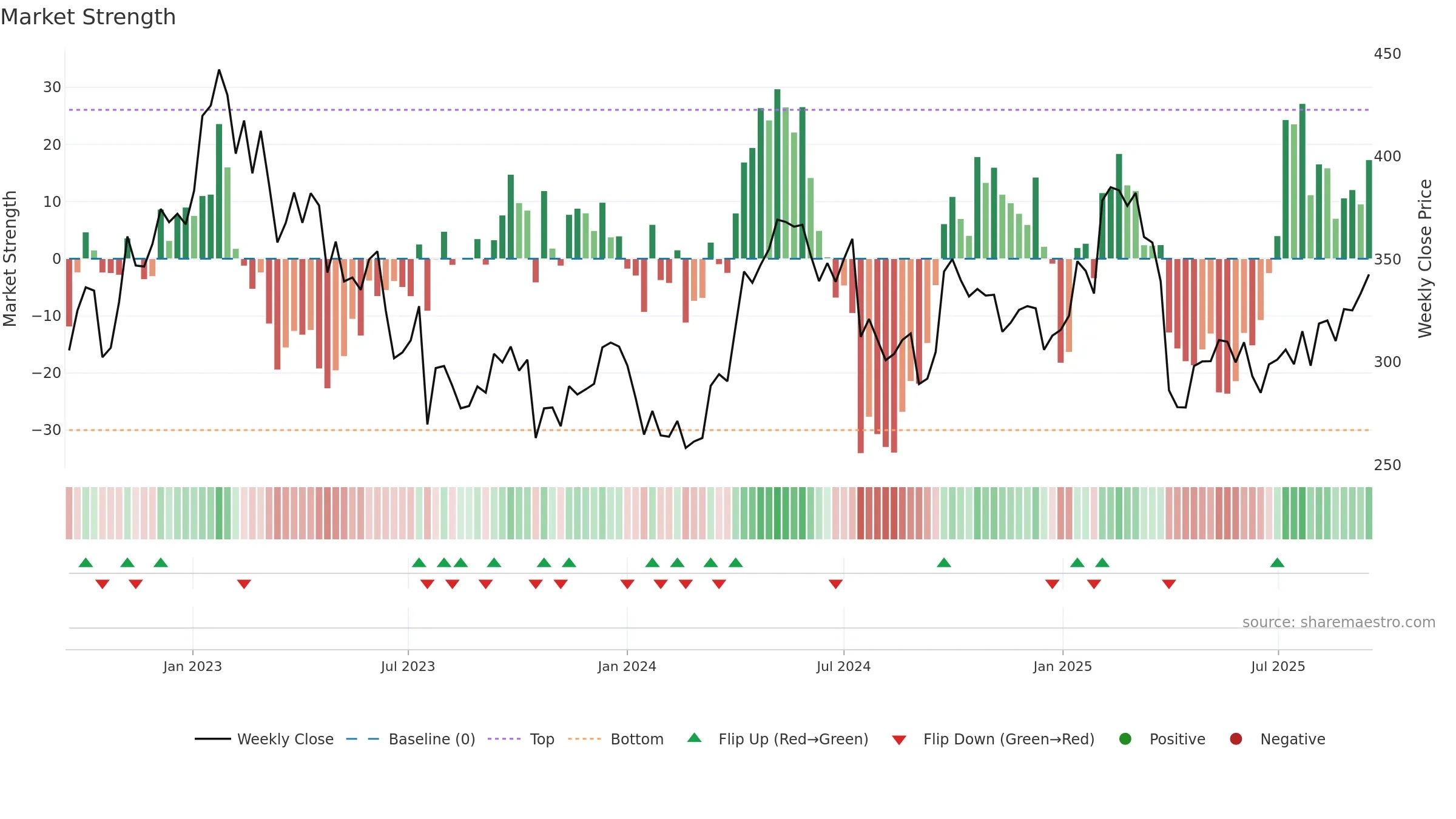This screenshot has width=1456, height=819.
Task: Toggle the Positive legend entry
Action: point(1162,739)
